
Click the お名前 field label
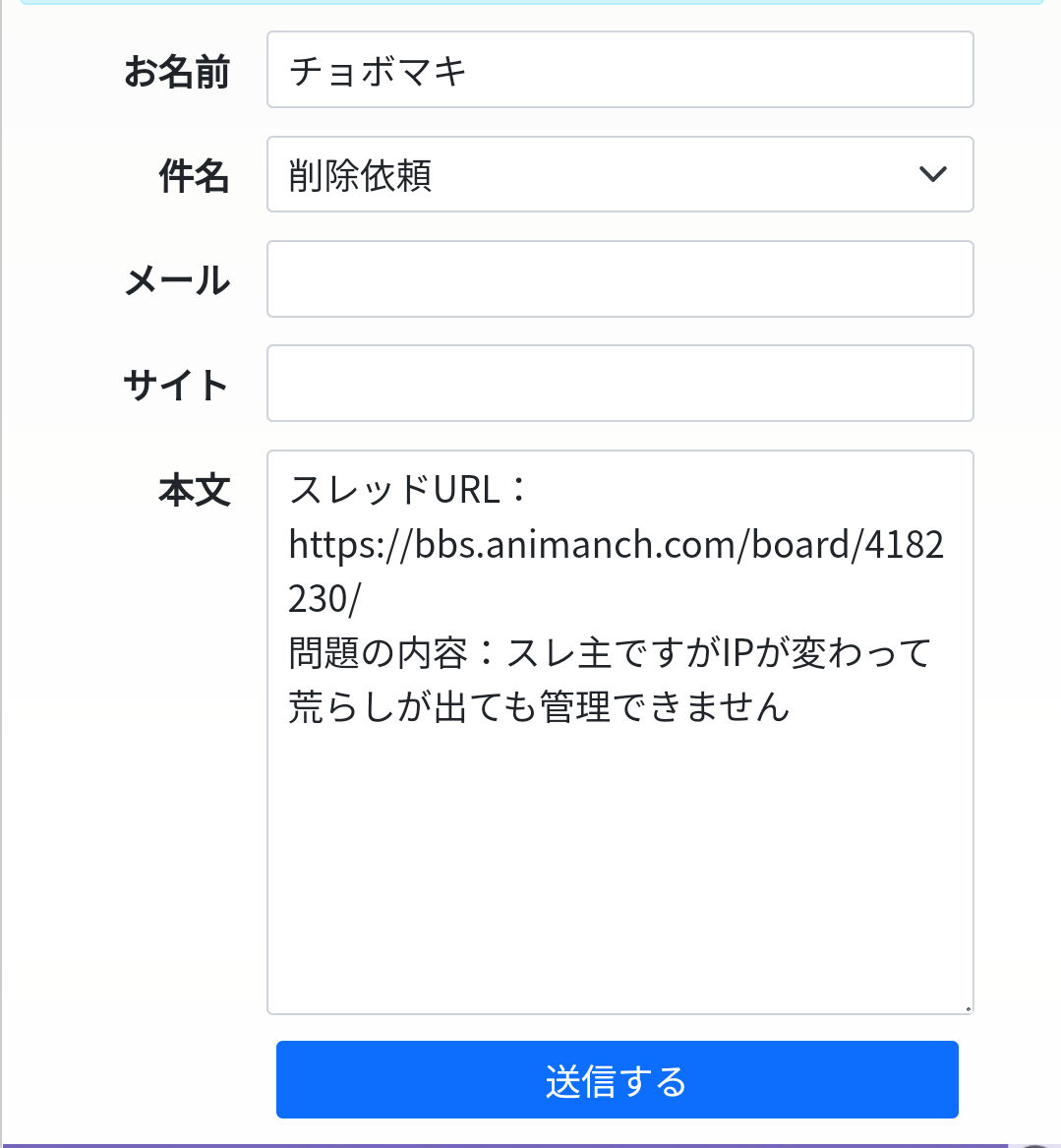click(177, 72)
